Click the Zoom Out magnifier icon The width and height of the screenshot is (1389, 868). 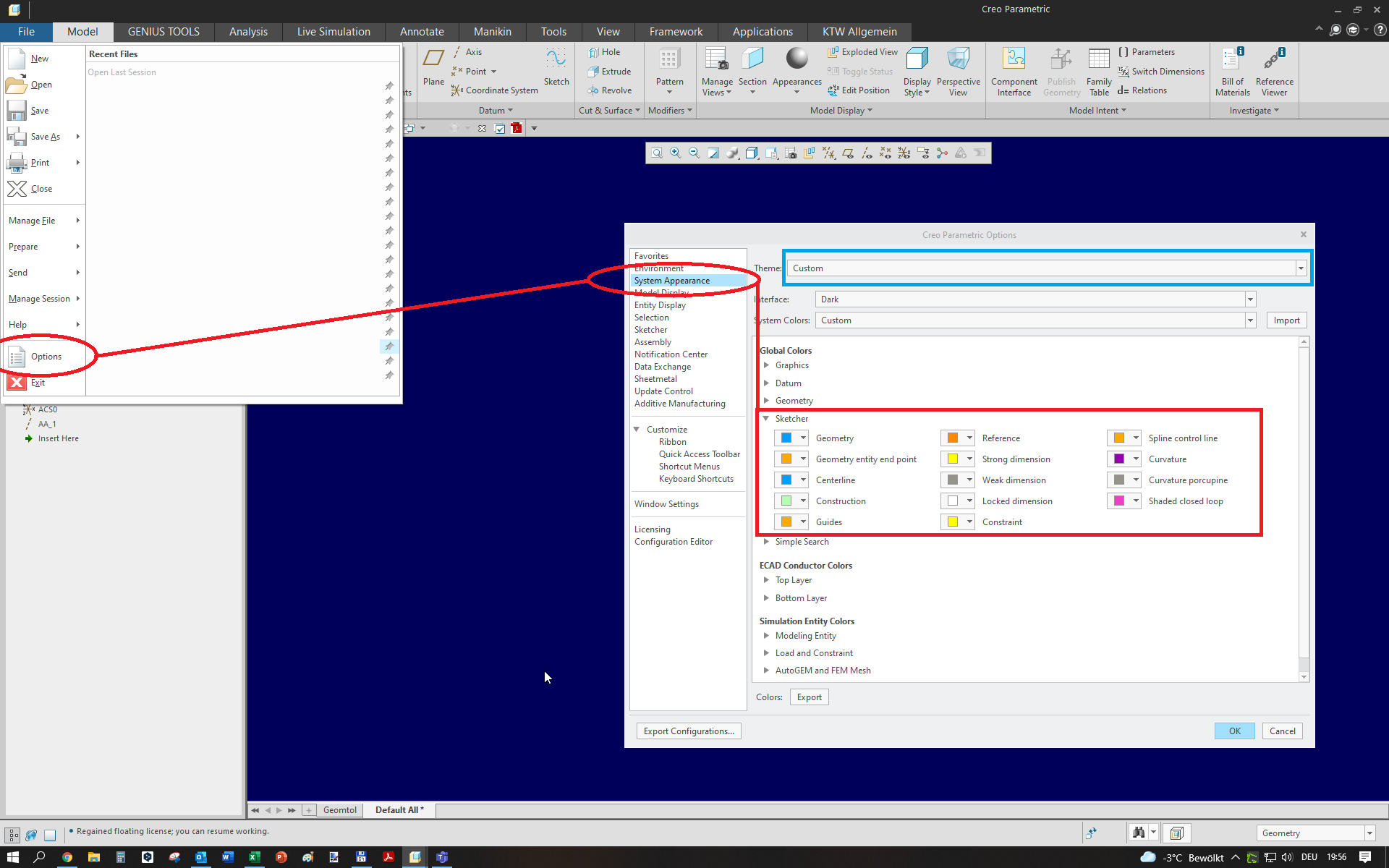coord(694,153)
